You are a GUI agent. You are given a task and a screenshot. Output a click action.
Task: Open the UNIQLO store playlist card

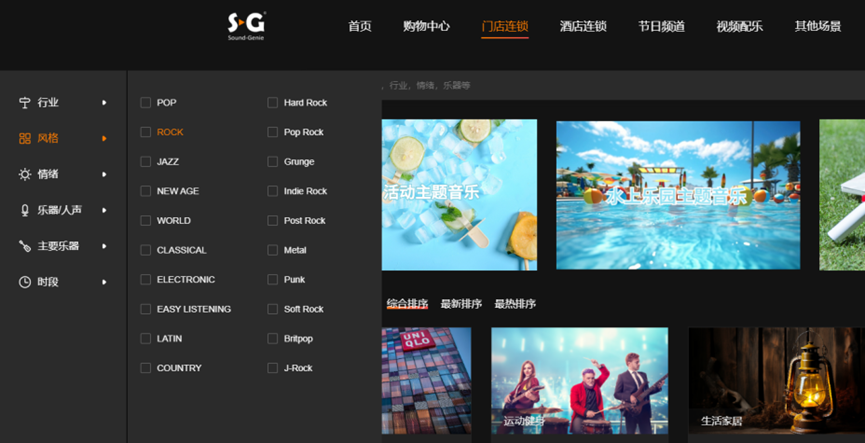[x=426, y=381]
